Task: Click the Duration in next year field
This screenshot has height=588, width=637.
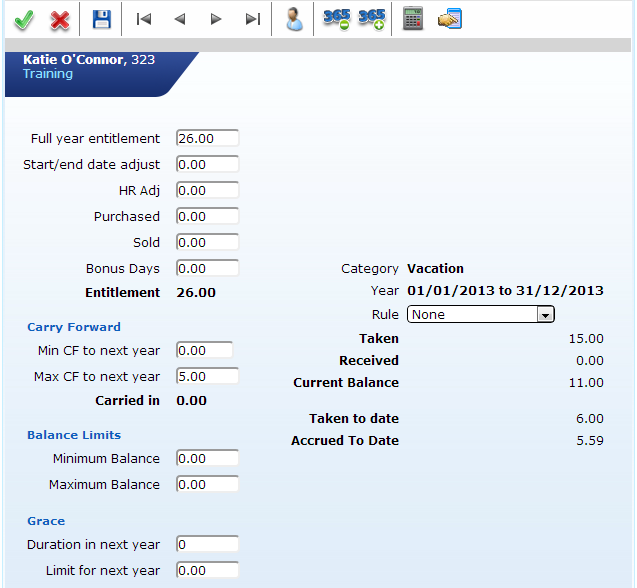Action: (207, 544)
